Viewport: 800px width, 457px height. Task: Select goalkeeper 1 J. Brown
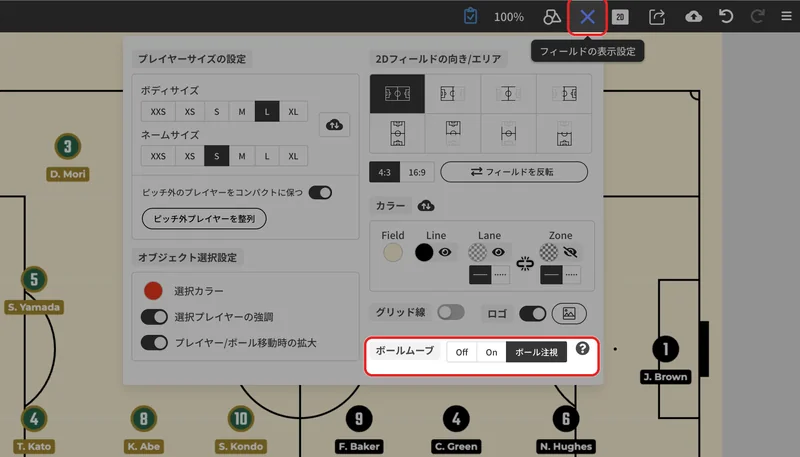tap(665, 349)
